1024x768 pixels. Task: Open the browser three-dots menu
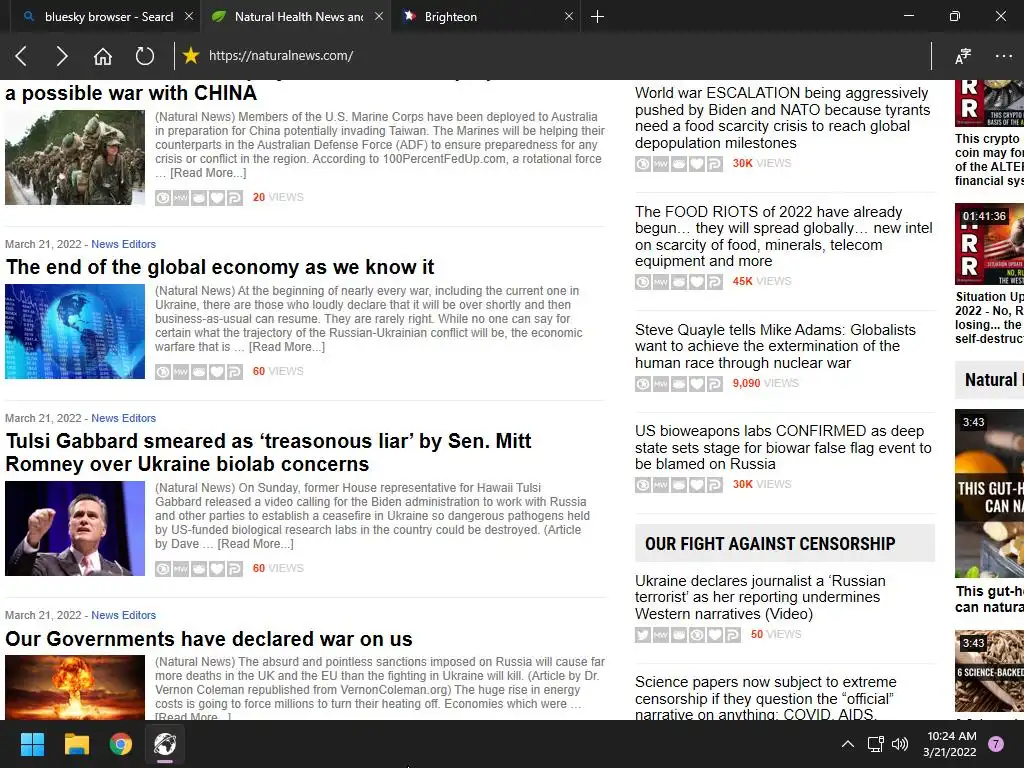[1004, 56]
